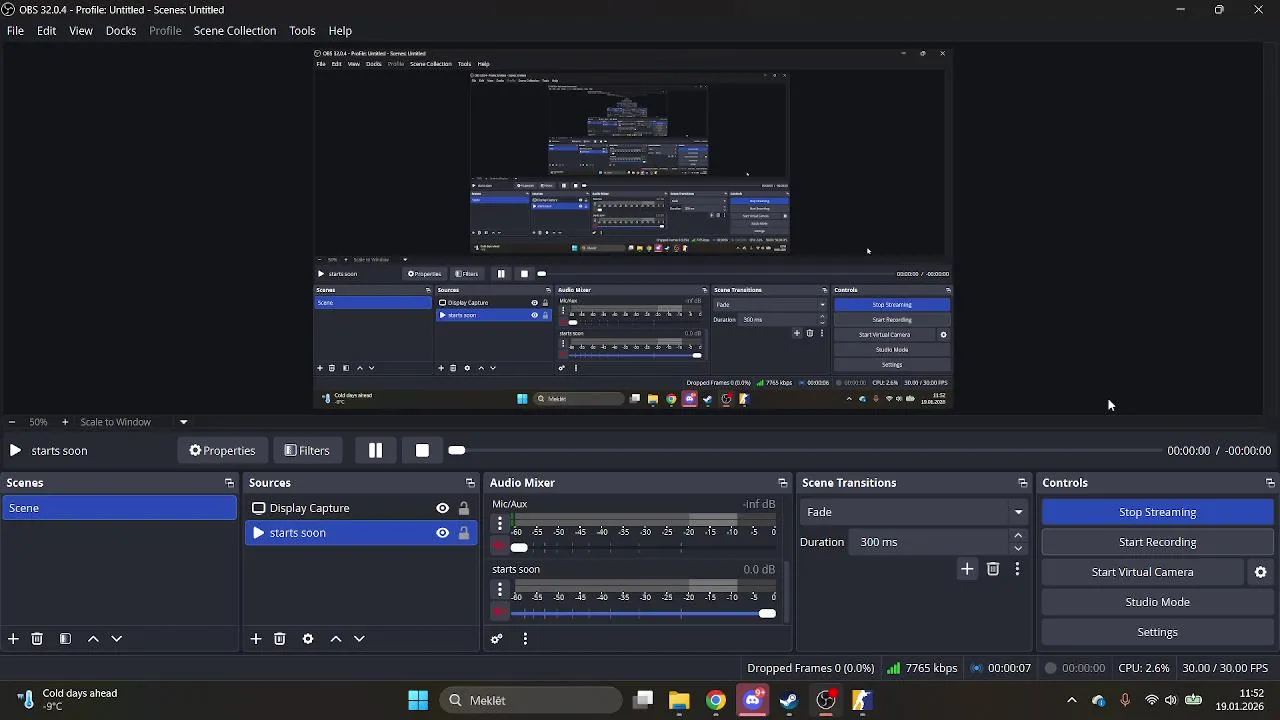The image size is (1280, 720).
Task: Float the Scenes dock with its header icon
Action: [x=229, y=483]
